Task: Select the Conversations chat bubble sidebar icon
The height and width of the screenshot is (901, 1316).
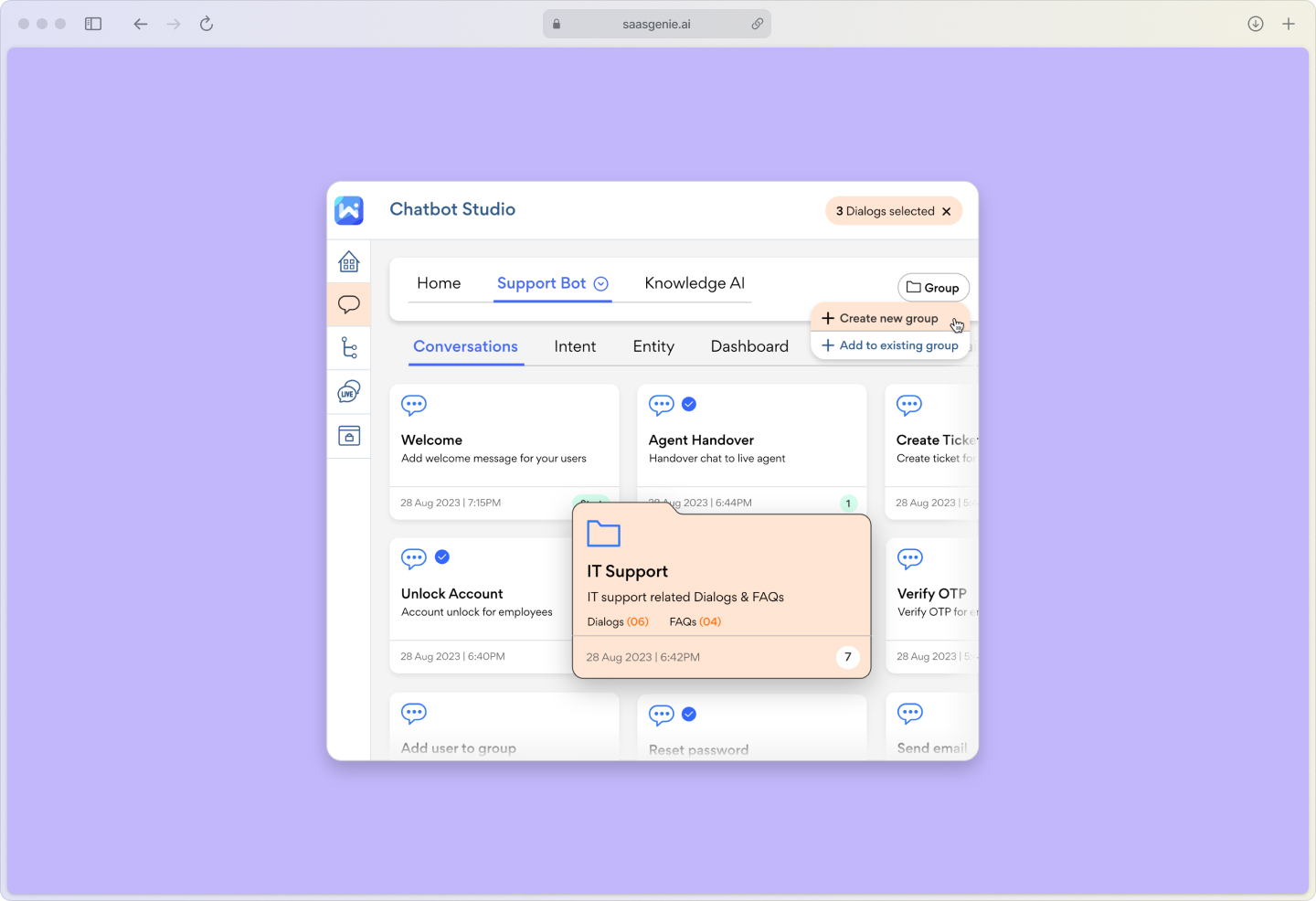Action: coord(348,304)
